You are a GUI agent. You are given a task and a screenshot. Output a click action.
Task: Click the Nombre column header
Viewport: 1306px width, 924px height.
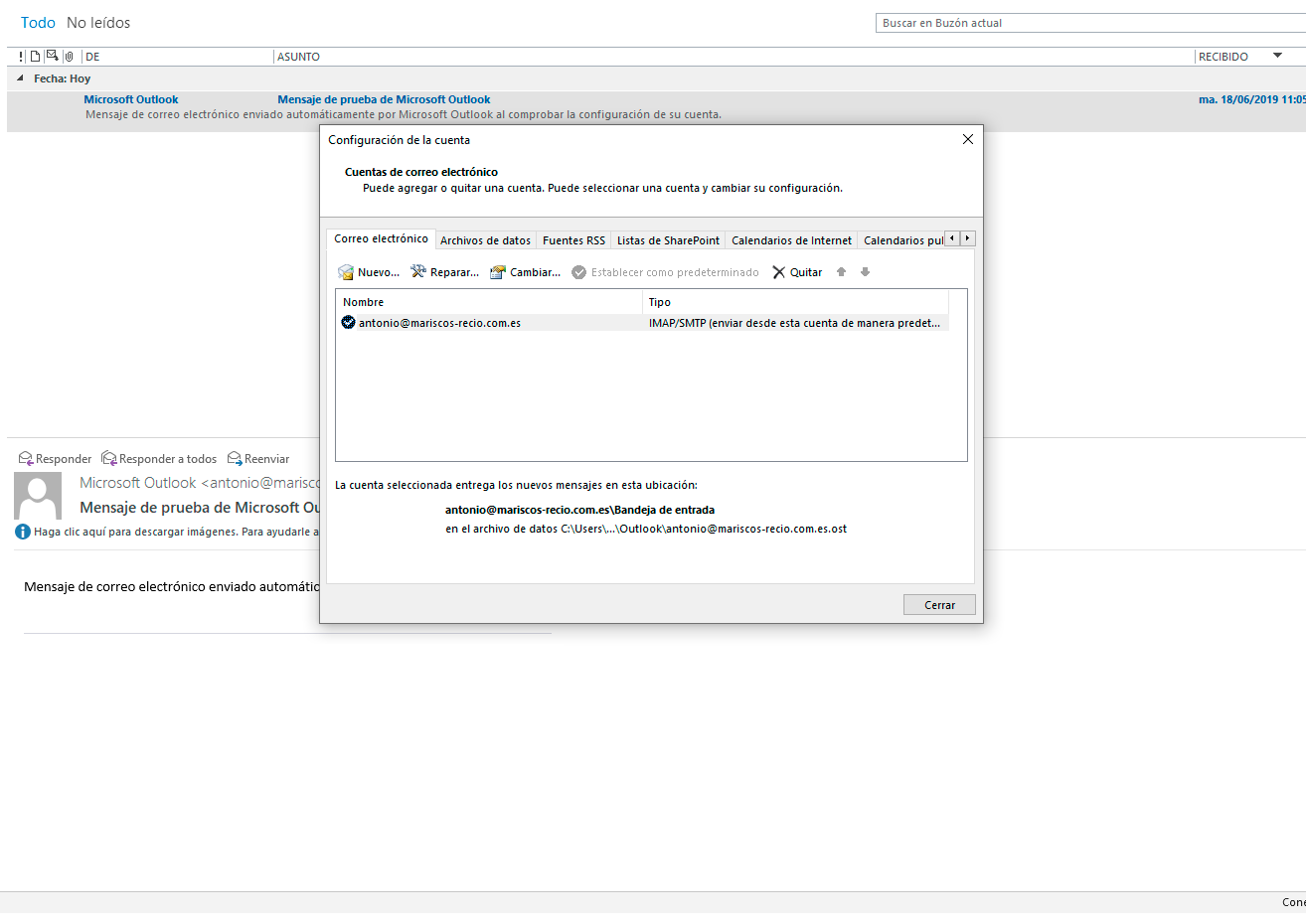pos(489,302)
